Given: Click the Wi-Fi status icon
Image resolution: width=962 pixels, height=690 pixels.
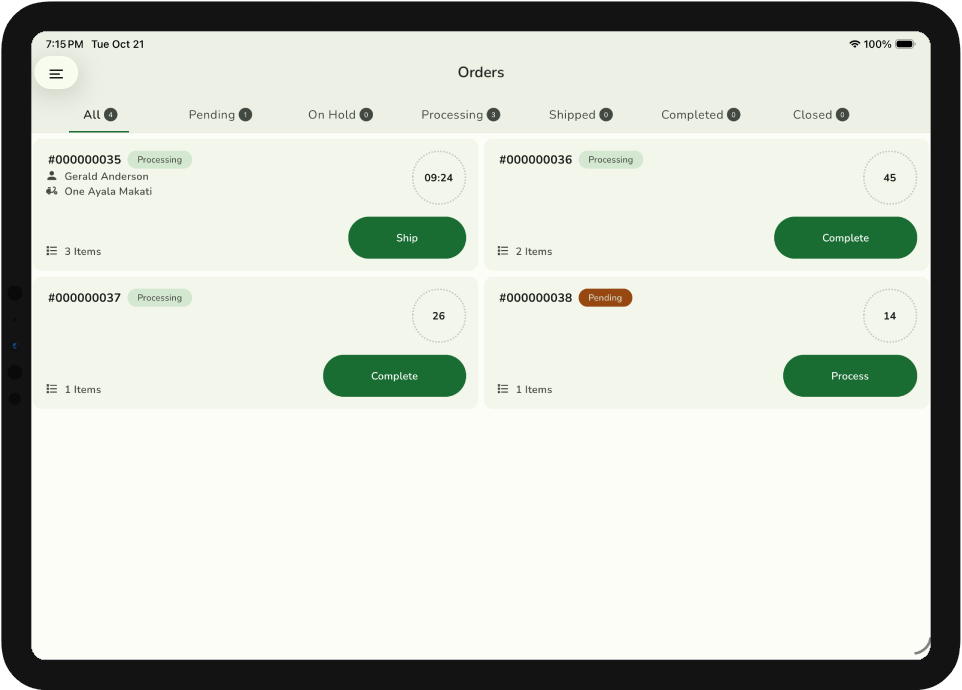Looking at the screenshot, I should tap(854, 44).
